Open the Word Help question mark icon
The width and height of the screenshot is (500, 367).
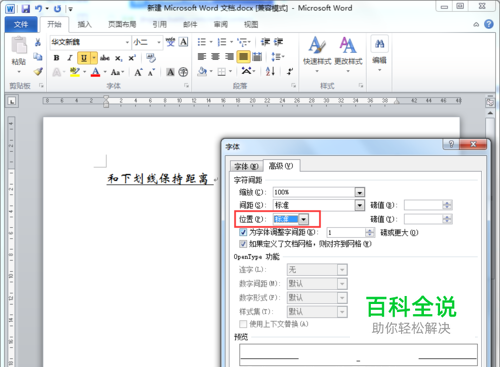pos(489,24)
